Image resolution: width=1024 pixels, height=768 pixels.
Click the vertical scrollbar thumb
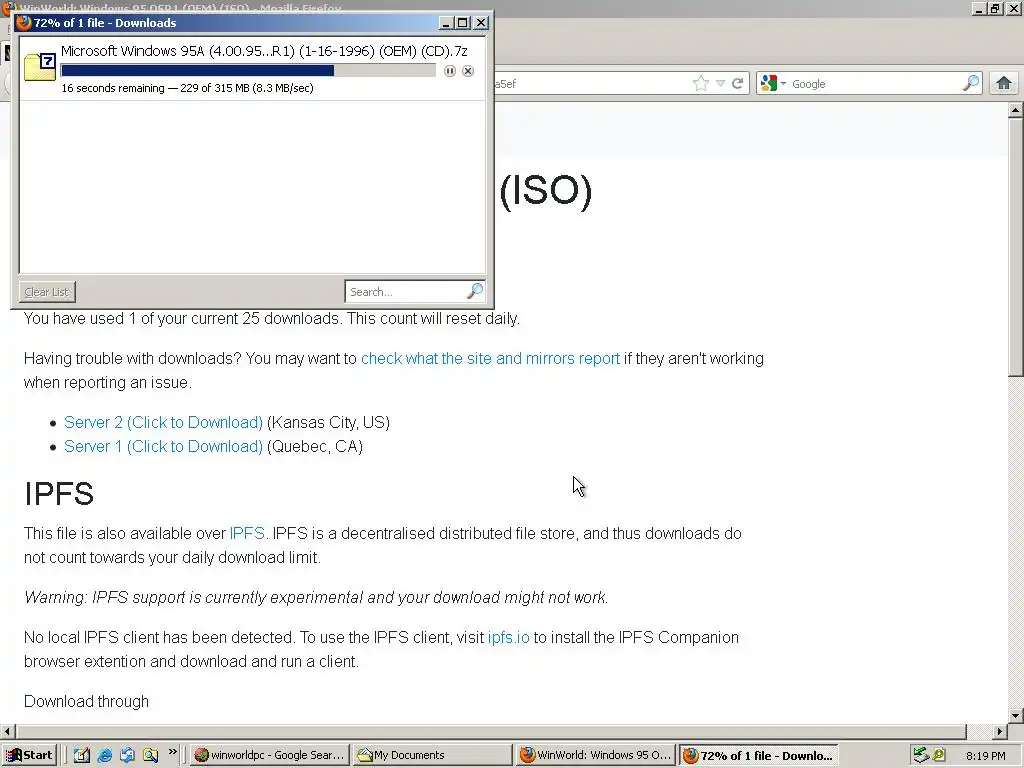tap(1016, 247)
